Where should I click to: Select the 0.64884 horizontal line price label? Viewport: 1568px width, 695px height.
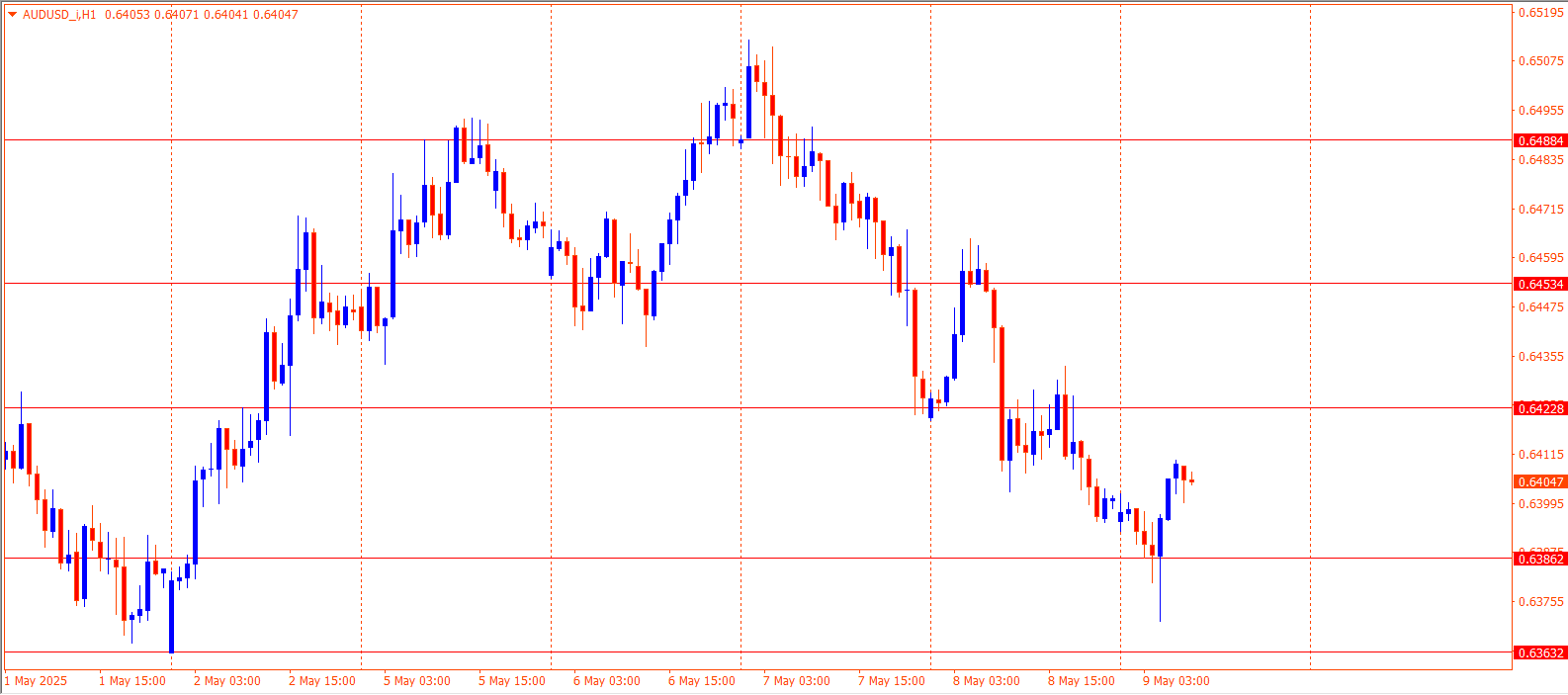point(1541,141)
